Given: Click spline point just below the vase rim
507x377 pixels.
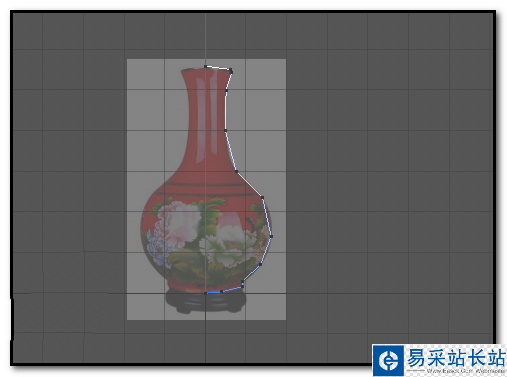Looking at the screenshot, I should pos(227,90).
